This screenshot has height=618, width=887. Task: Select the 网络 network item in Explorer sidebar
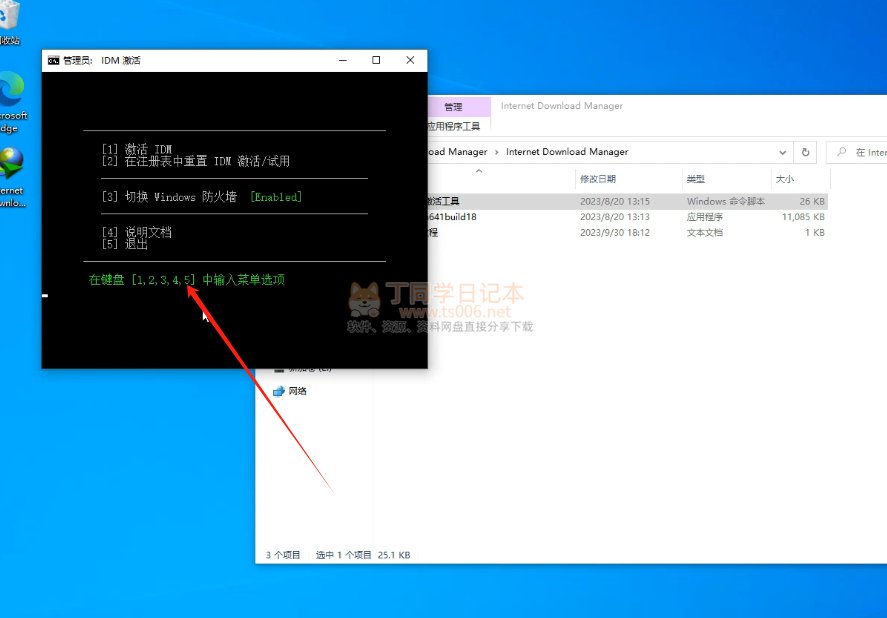tap(290, 391)
